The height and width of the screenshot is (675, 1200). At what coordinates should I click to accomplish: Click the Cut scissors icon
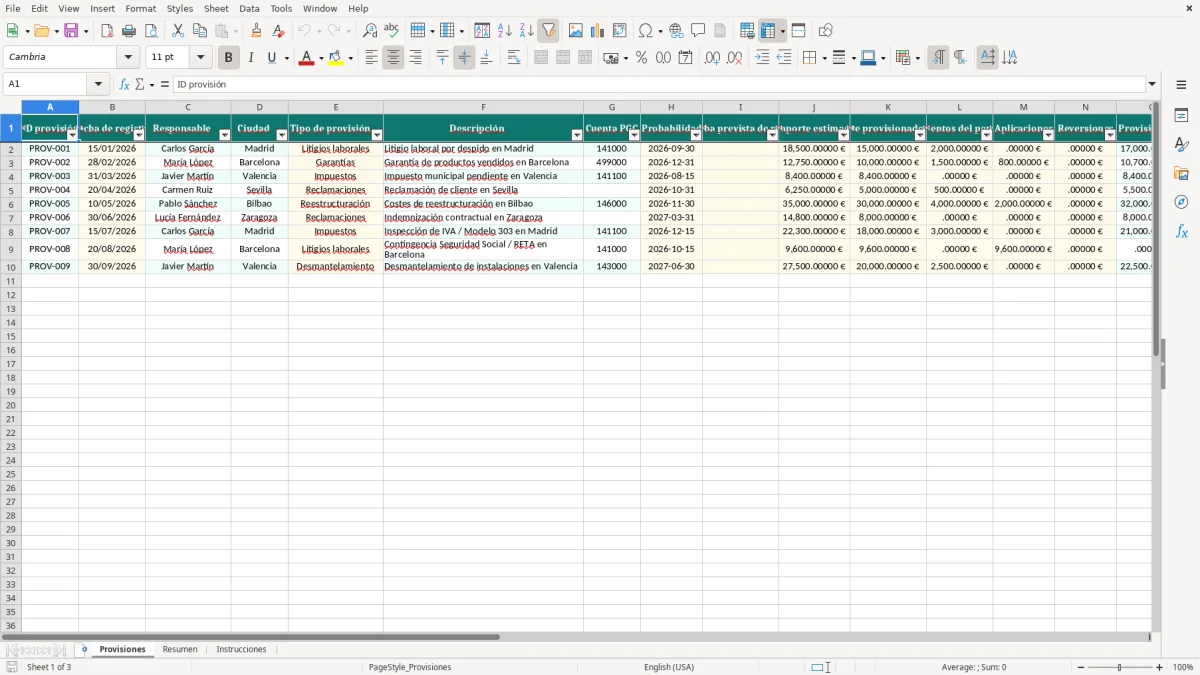[x=178, y=31]
